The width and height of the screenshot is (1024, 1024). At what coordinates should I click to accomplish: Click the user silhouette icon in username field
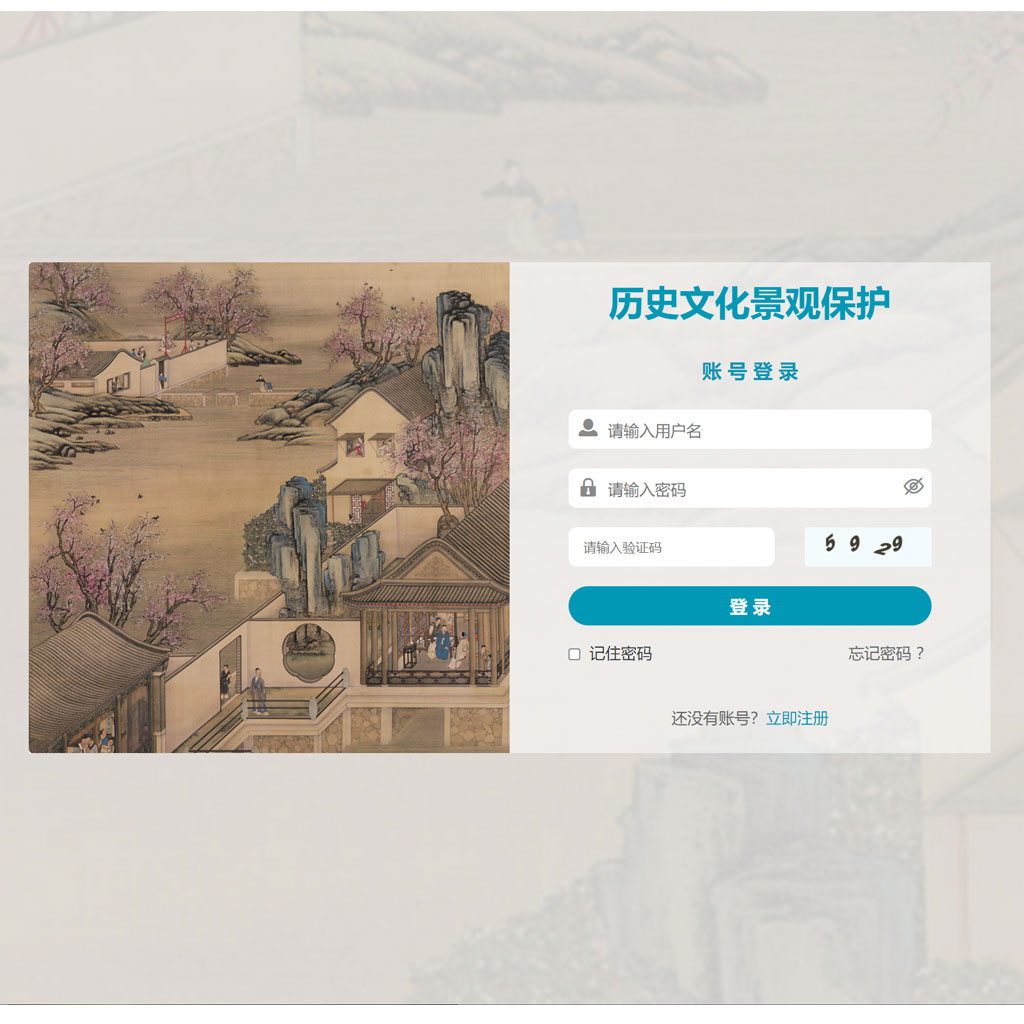point(588,428)
